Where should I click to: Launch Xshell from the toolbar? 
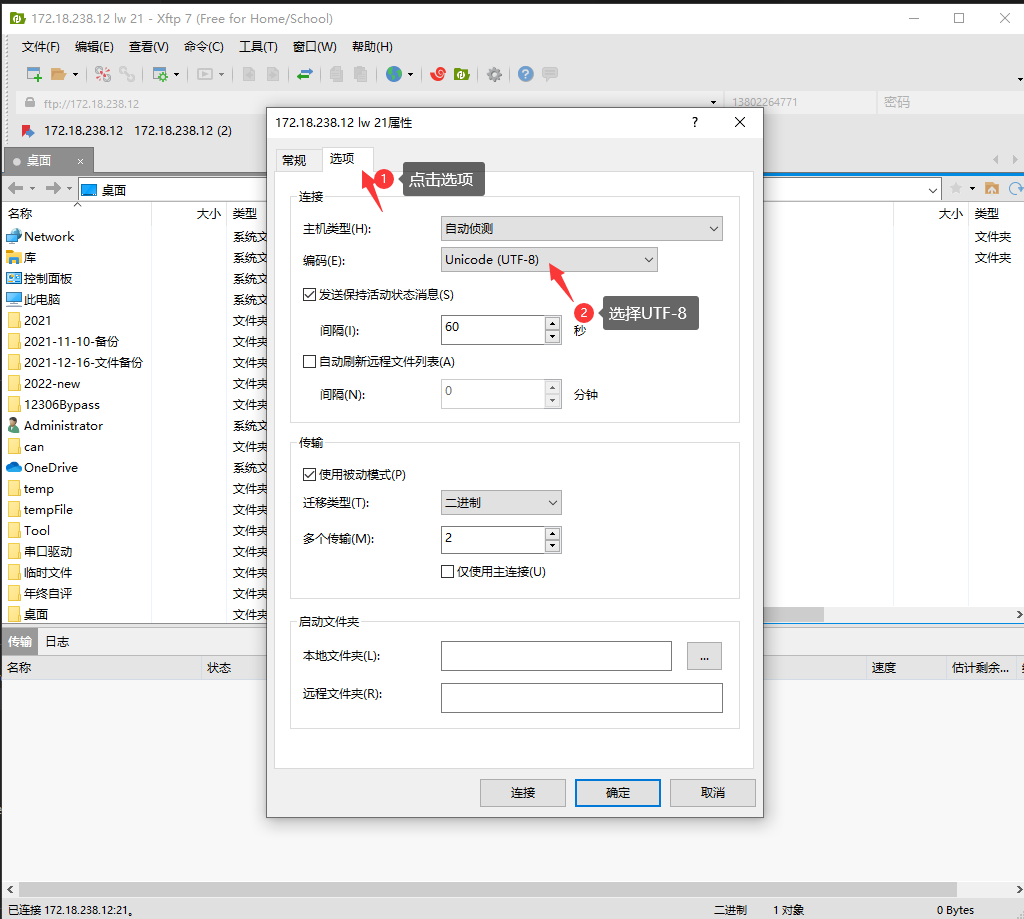(438, 74)
